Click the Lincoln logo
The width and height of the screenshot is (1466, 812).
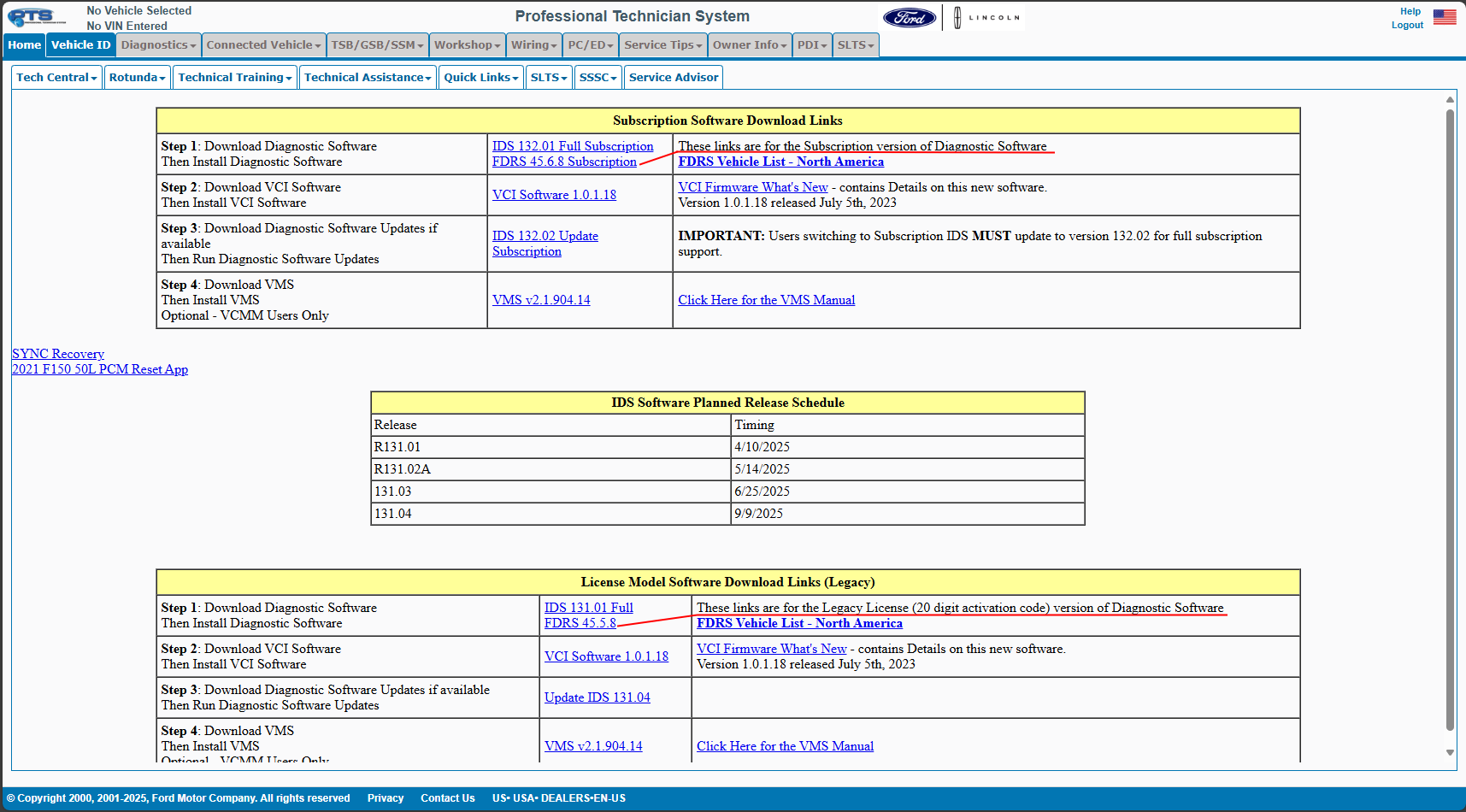pos(986,18)
